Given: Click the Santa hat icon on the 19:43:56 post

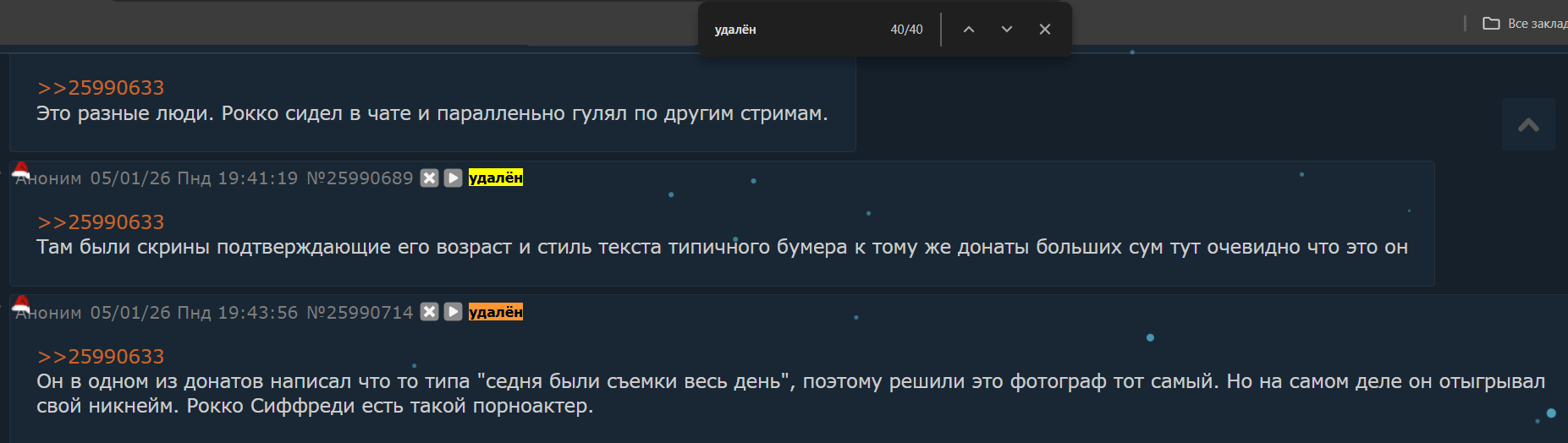Looking at the screenshot, I should [21, 304].
